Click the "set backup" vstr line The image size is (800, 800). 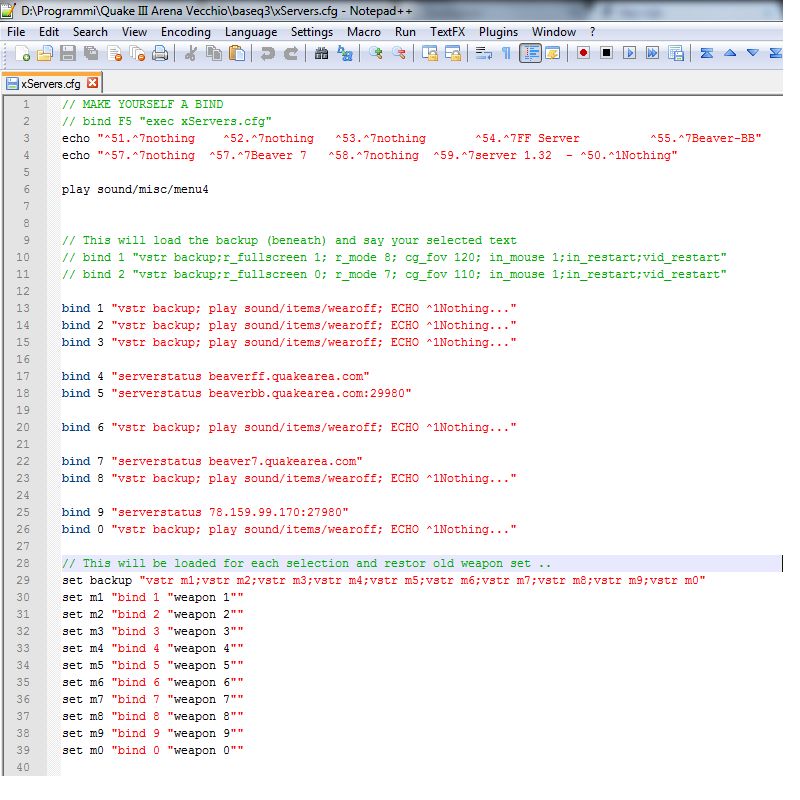[384, 580]
